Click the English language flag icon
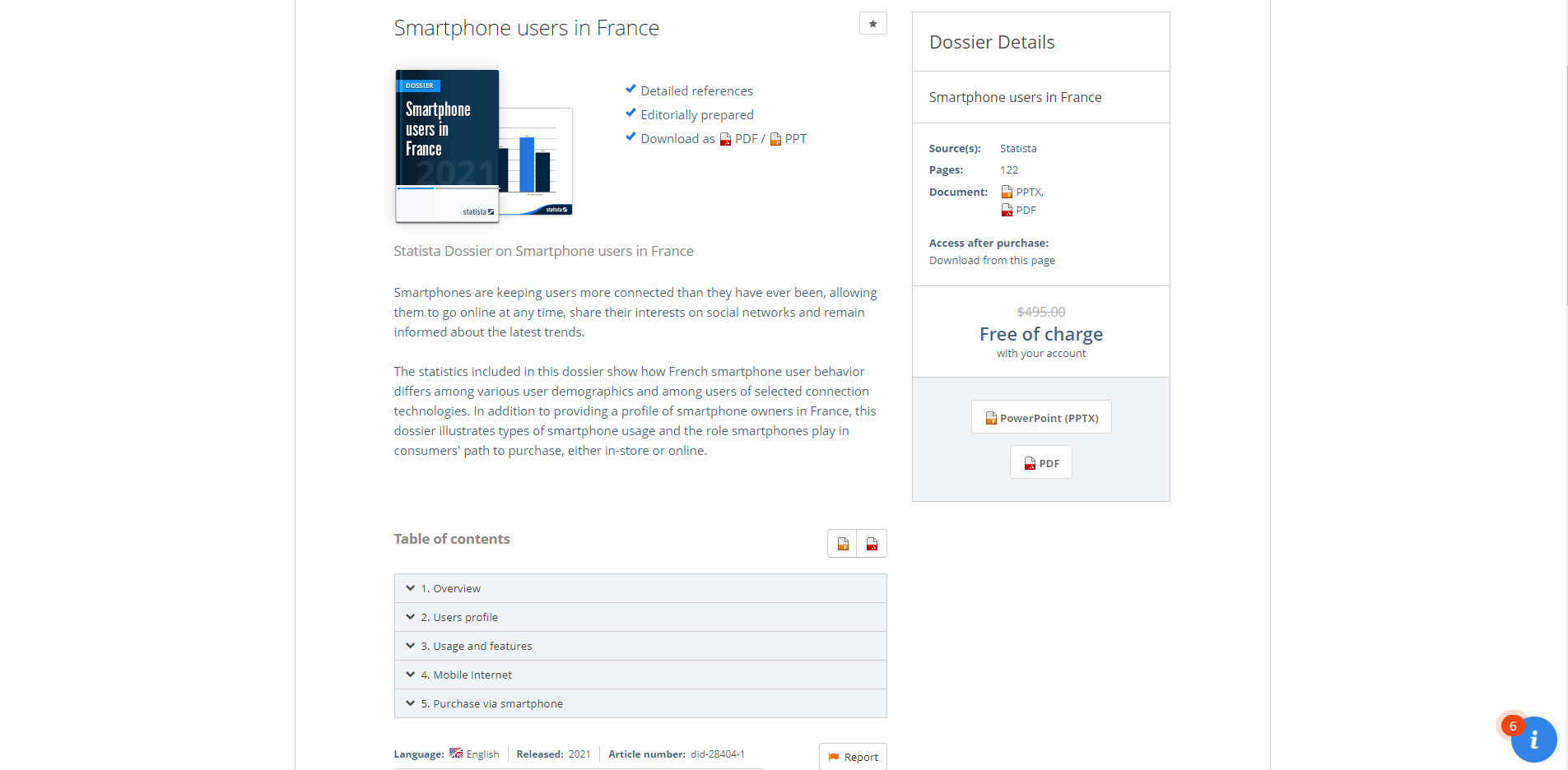Image resolution: width=1568 pixels, height=770 pixels. [x=456, y=754]
